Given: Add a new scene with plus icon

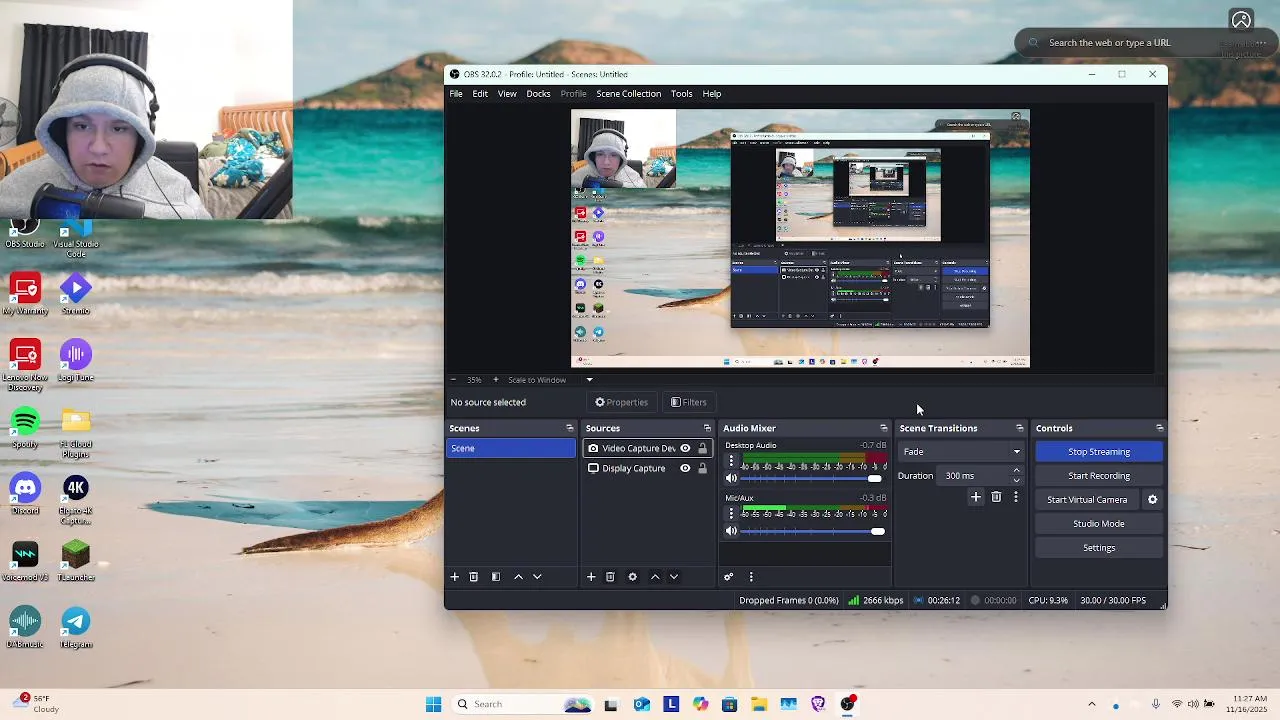Looking at the screenshot, I should 454,577.
